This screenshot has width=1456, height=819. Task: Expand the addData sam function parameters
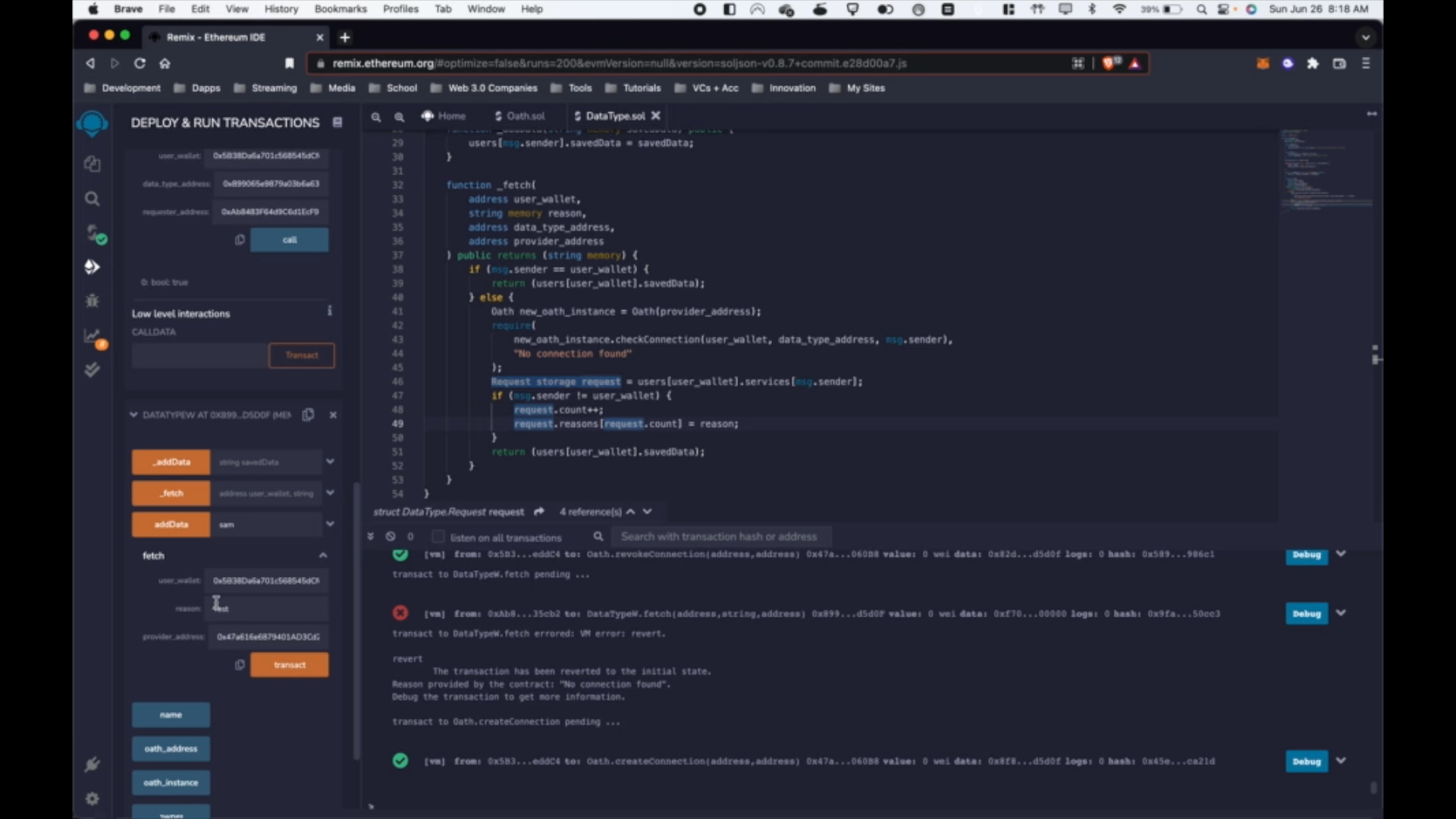330,524
